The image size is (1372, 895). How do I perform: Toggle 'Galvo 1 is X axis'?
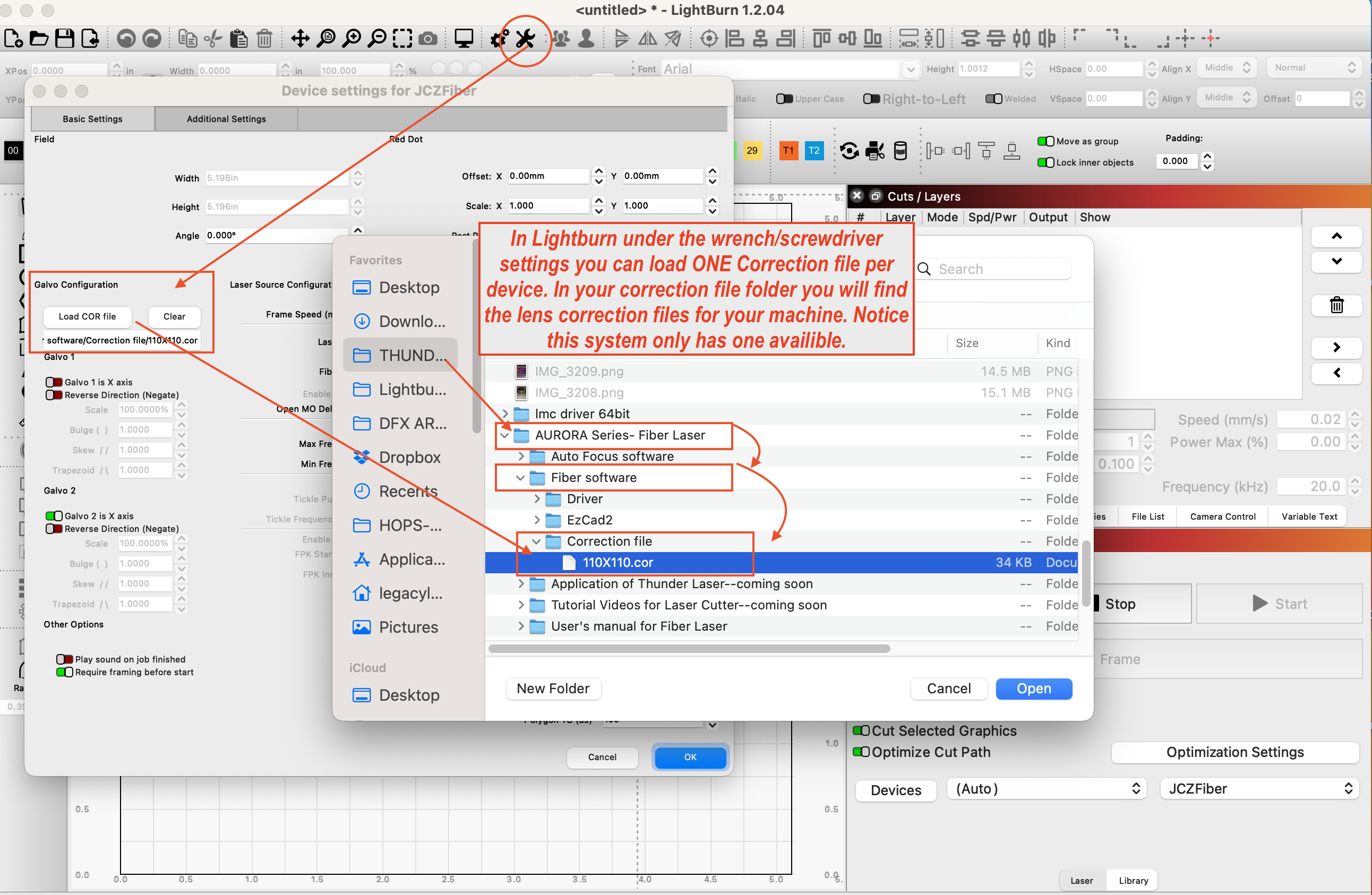pos(55,382)
